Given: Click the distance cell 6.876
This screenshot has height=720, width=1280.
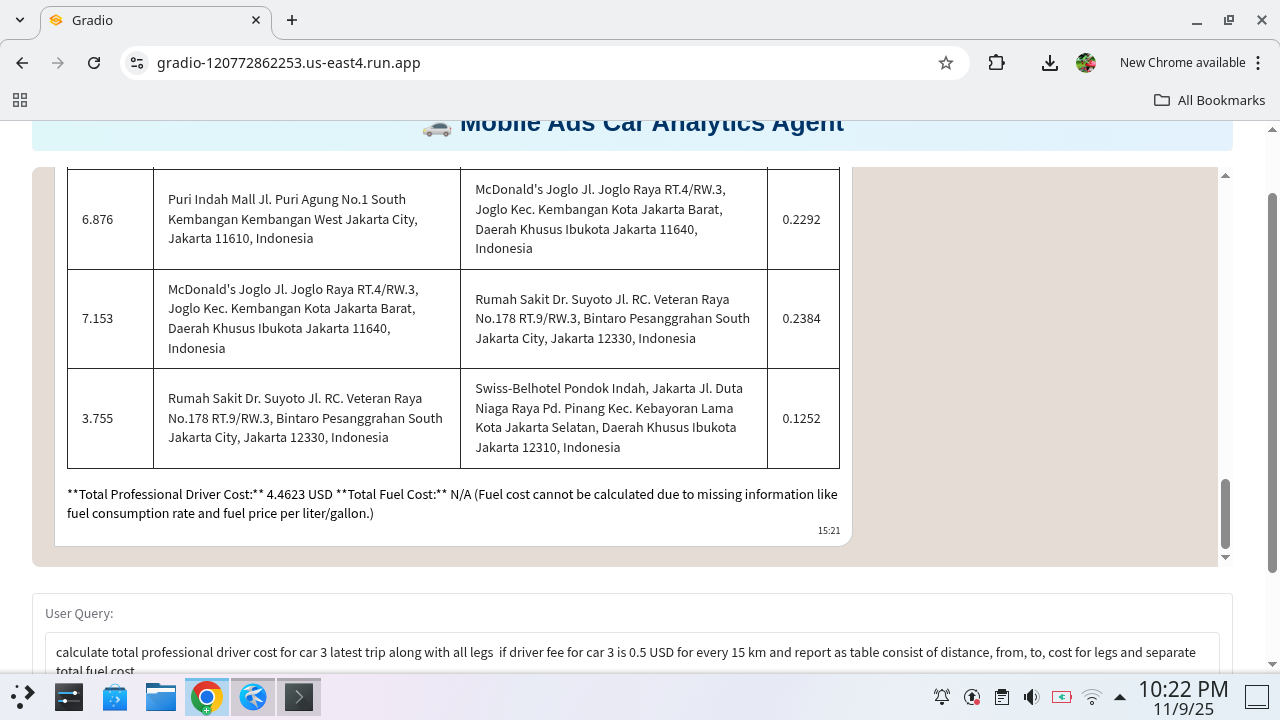Looking at the screenshot, I should (x=110, y=219).
